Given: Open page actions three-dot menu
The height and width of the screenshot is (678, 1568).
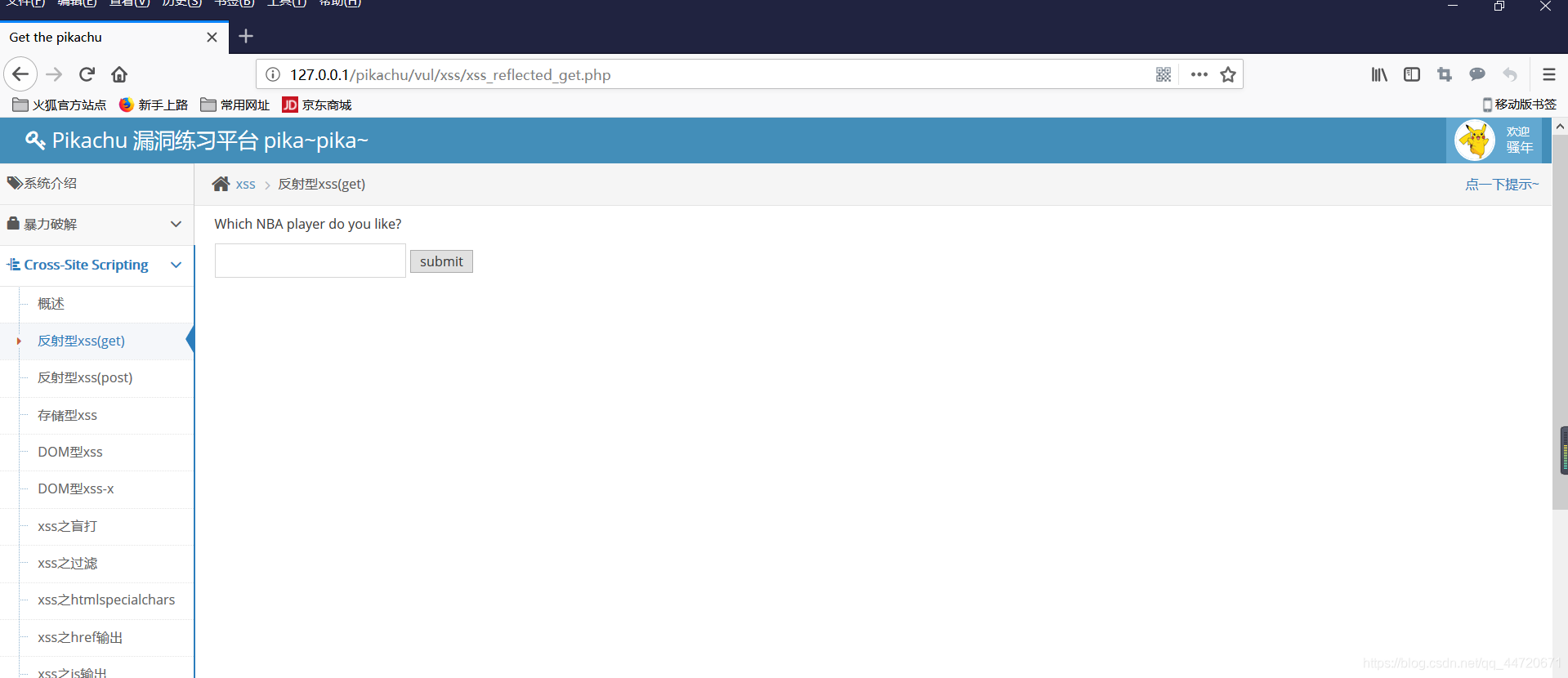Looking at the screenshot, I should 1199,74.
